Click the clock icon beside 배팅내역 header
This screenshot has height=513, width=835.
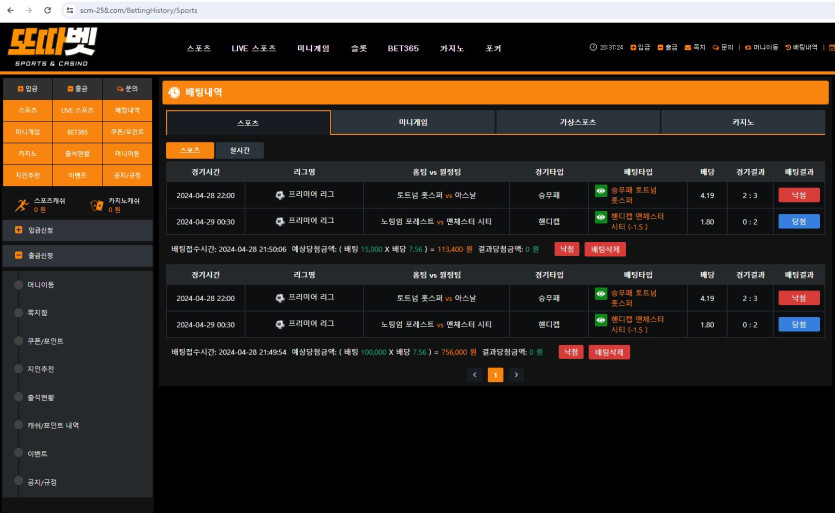point(174,92)
